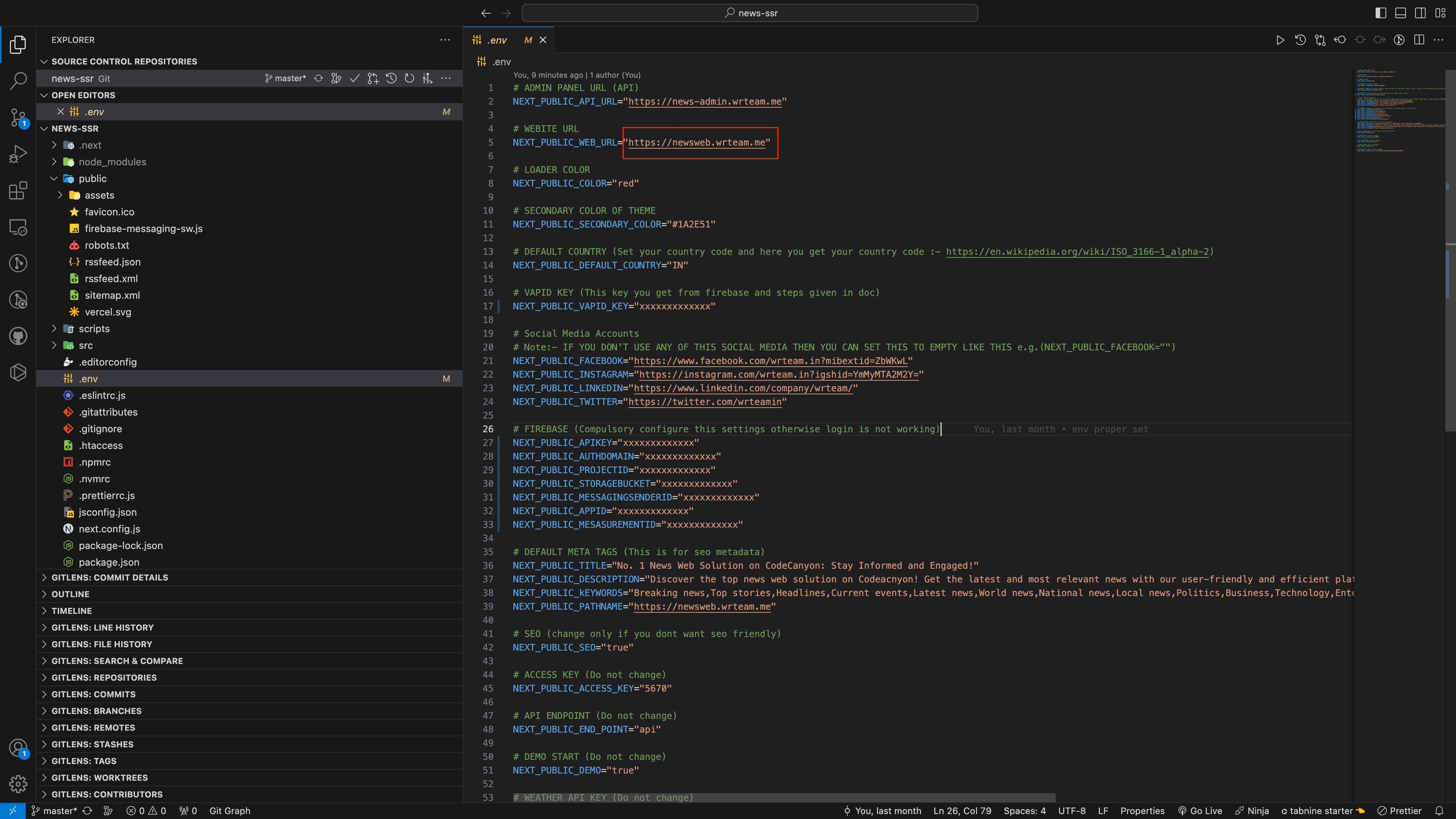The height and width of the screenshot is (819, 1456).
Task: Click Prettier in status bar
Action: [x=1400, y=811]
